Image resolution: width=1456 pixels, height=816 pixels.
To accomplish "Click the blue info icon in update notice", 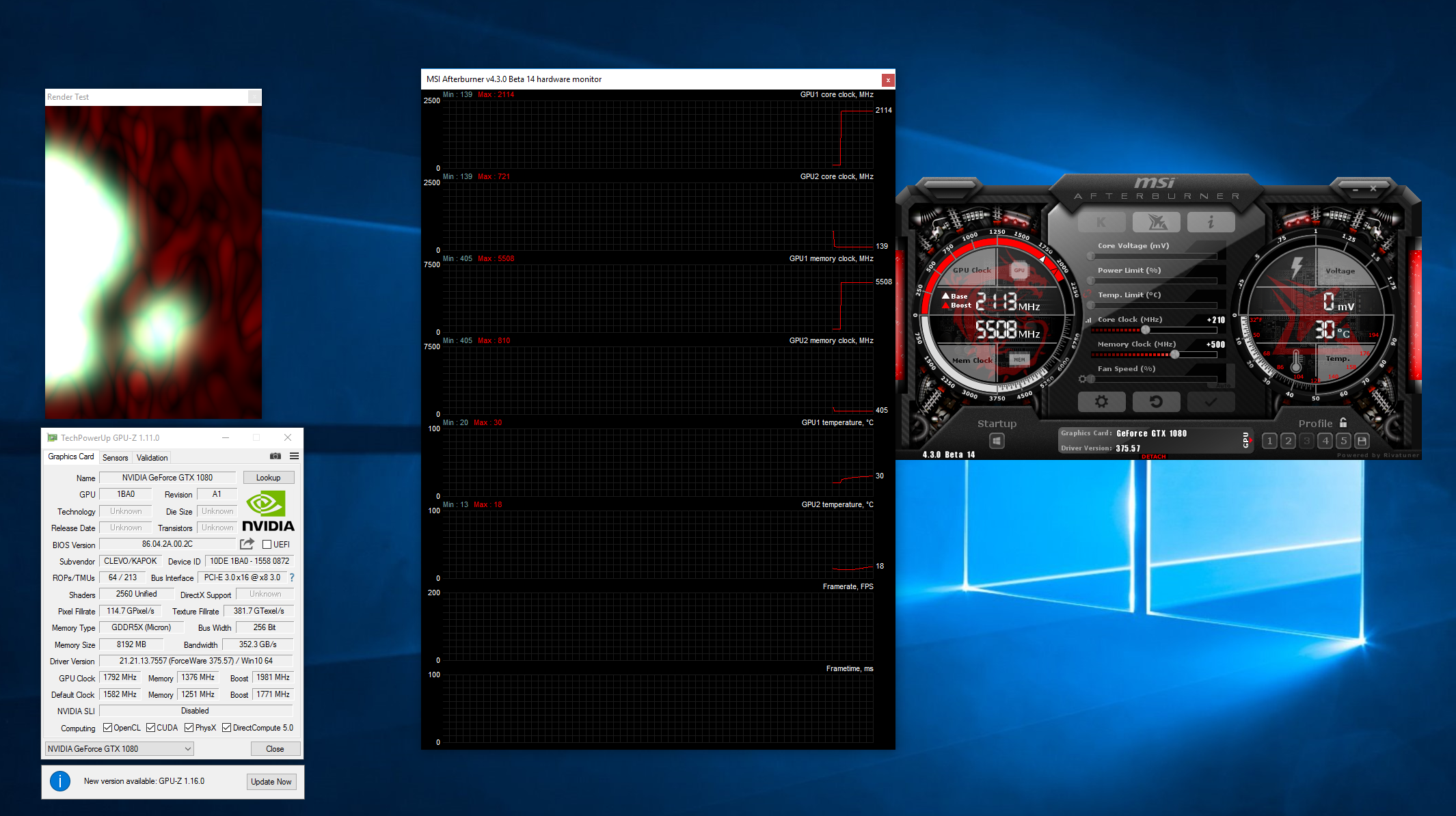I will (x=60, y=781).
